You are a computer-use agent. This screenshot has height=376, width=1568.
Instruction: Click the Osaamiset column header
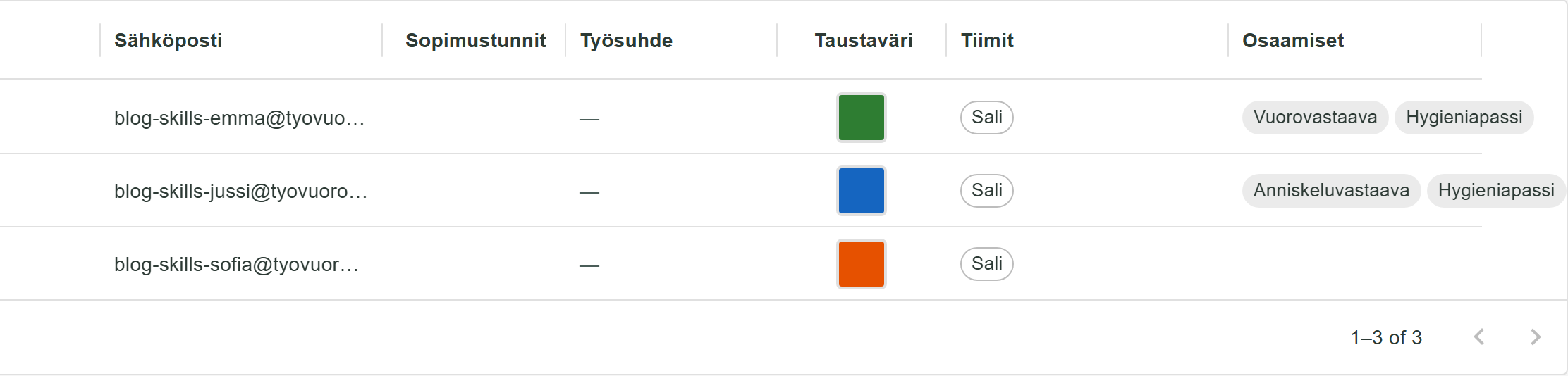coord(1293,41)
